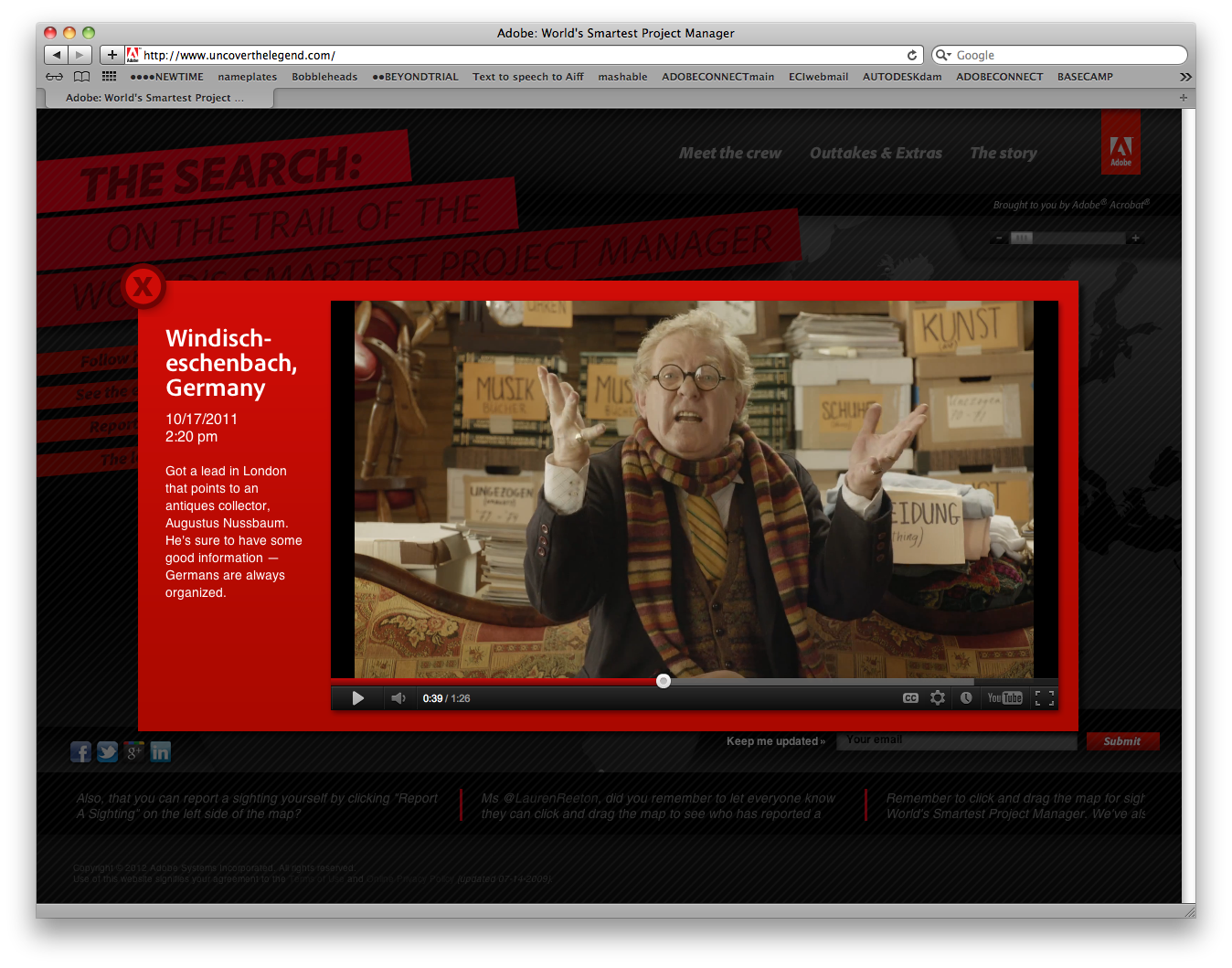Open the BEYONDTRIAL bookmark
The height and width of the screenshot is (968, 1232).
click(x=416, y=77)
